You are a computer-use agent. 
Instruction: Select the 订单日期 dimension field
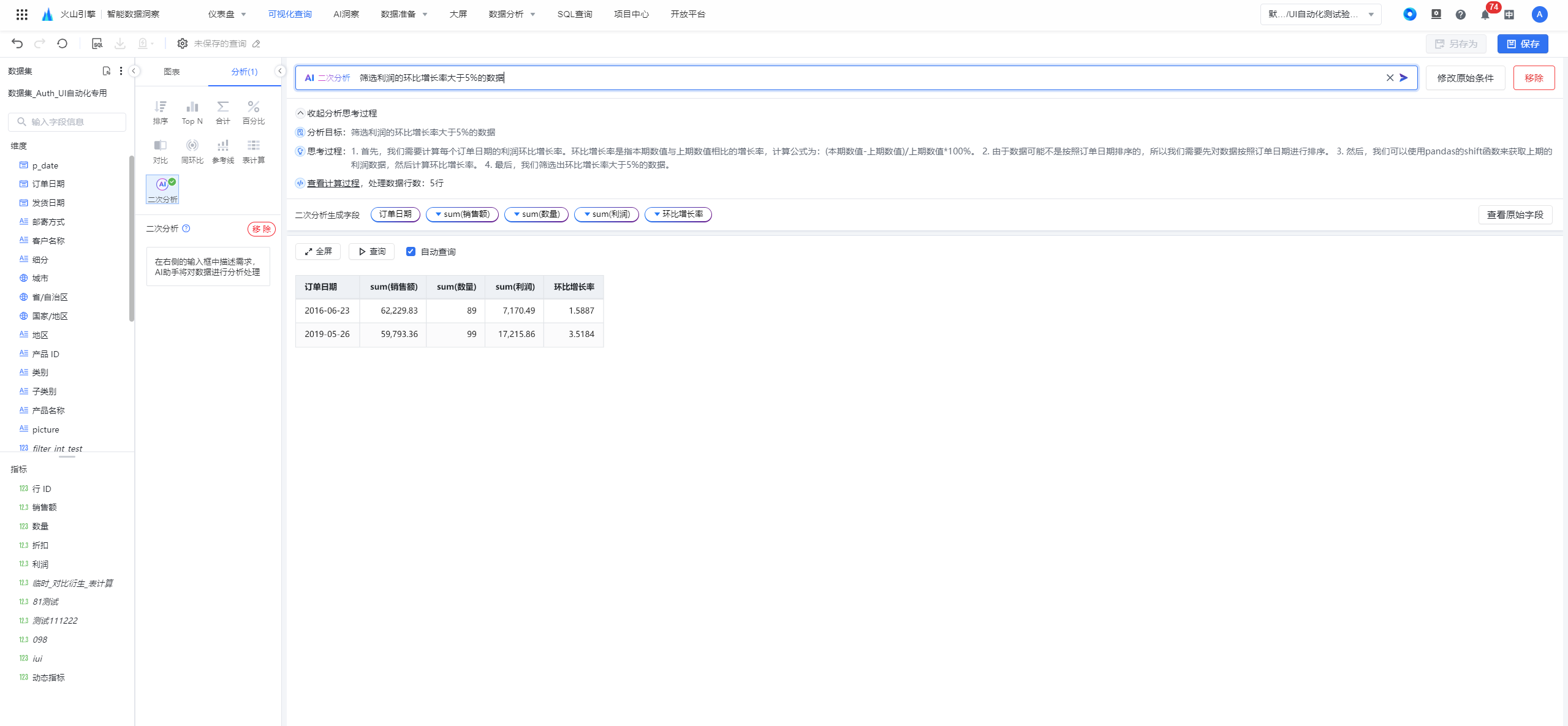click(x=48, y=184)
